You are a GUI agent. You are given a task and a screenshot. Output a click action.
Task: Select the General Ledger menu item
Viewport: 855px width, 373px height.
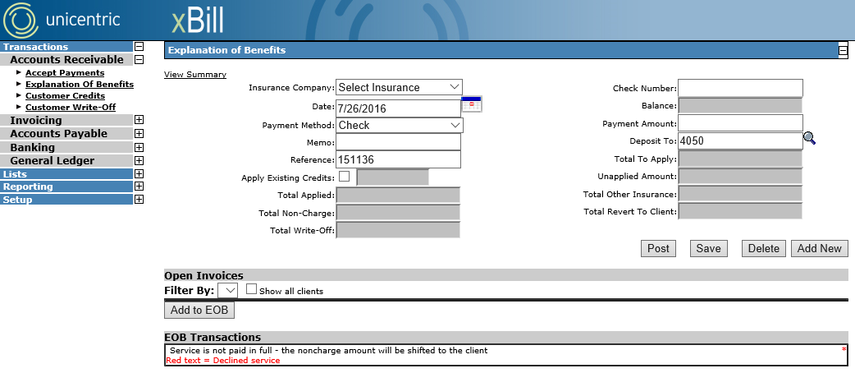(67, 161)
